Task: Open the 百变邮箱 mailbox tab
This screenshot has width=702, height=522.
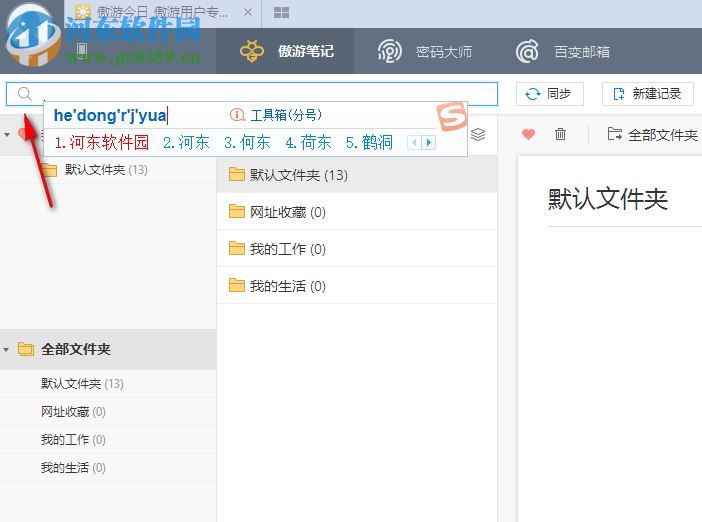Action: tap(562, 51)
